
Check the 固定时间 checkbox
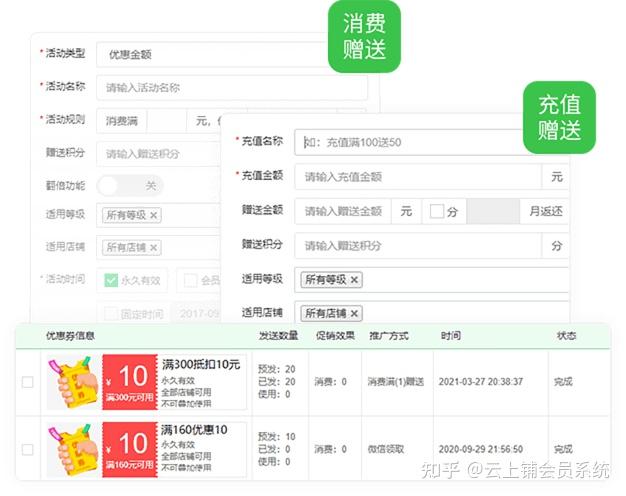(x=111, y=313)
